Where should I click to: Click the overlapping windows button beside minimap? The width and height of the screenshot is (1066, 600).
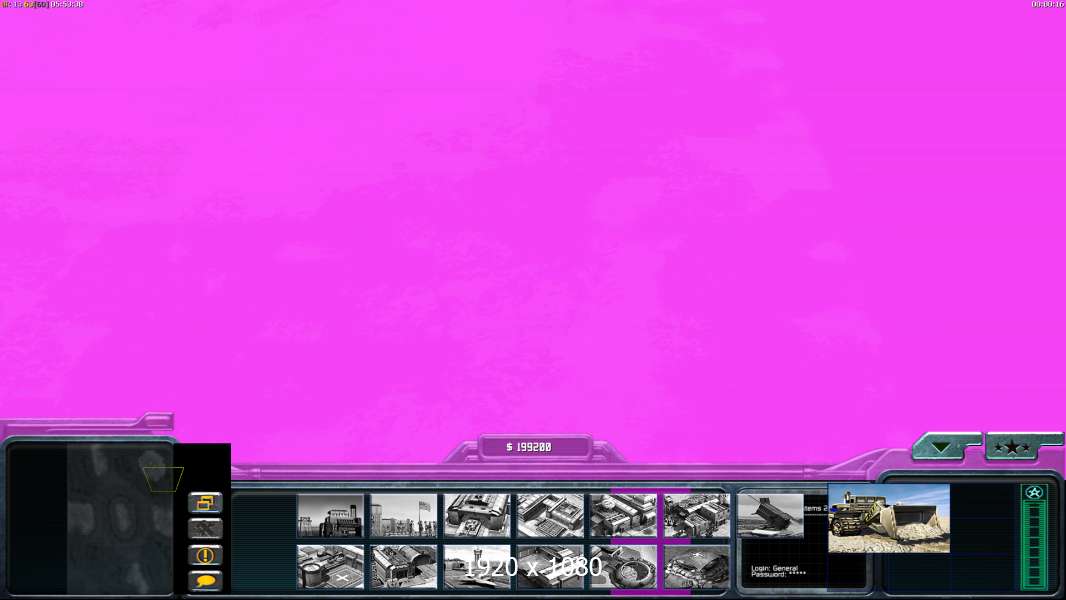pyautogui.click(x=205, y=503)
